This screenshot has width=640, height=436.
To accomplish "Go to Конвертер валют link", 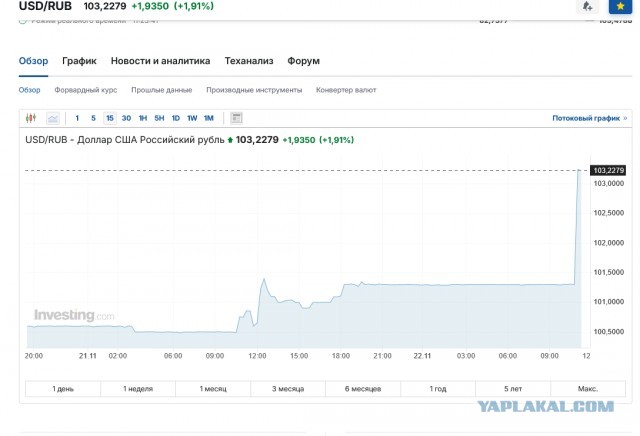I will point(346,90).
